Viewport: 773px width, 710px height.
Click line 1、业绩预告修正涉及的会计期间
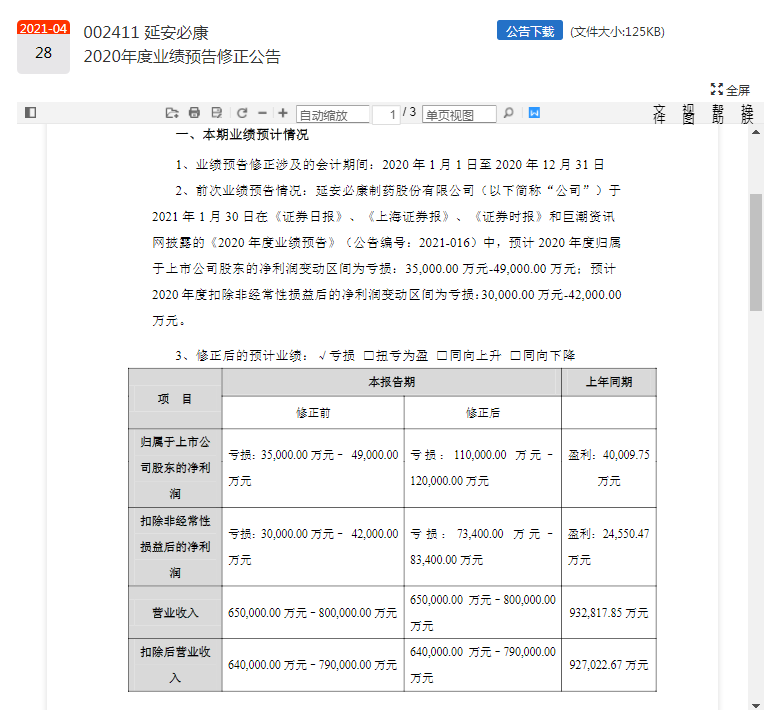coord(390,164)
